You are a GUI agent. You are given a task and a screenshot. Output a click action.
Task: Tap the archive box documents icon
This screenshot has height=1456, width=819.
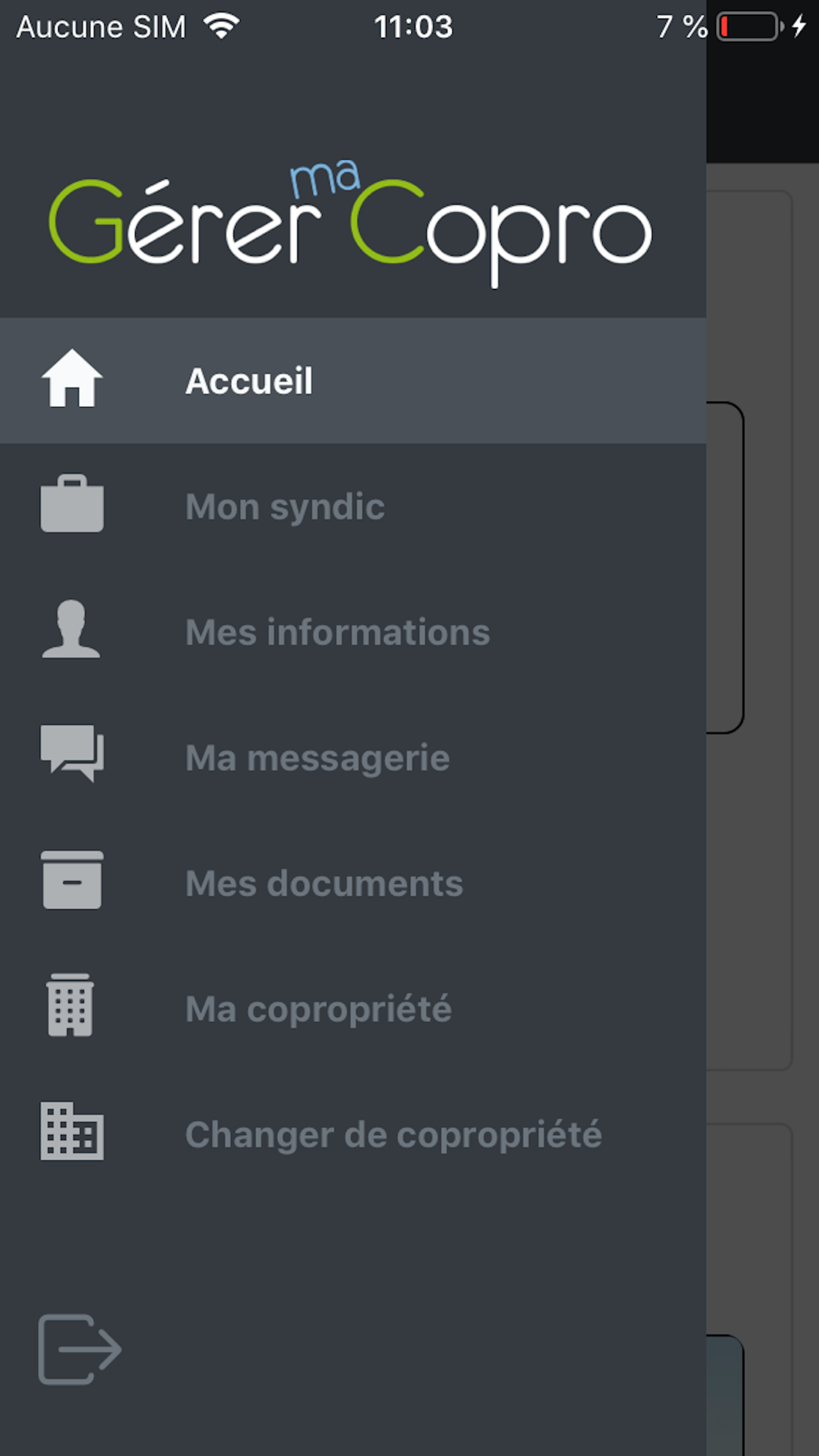(x=72, y=880)
